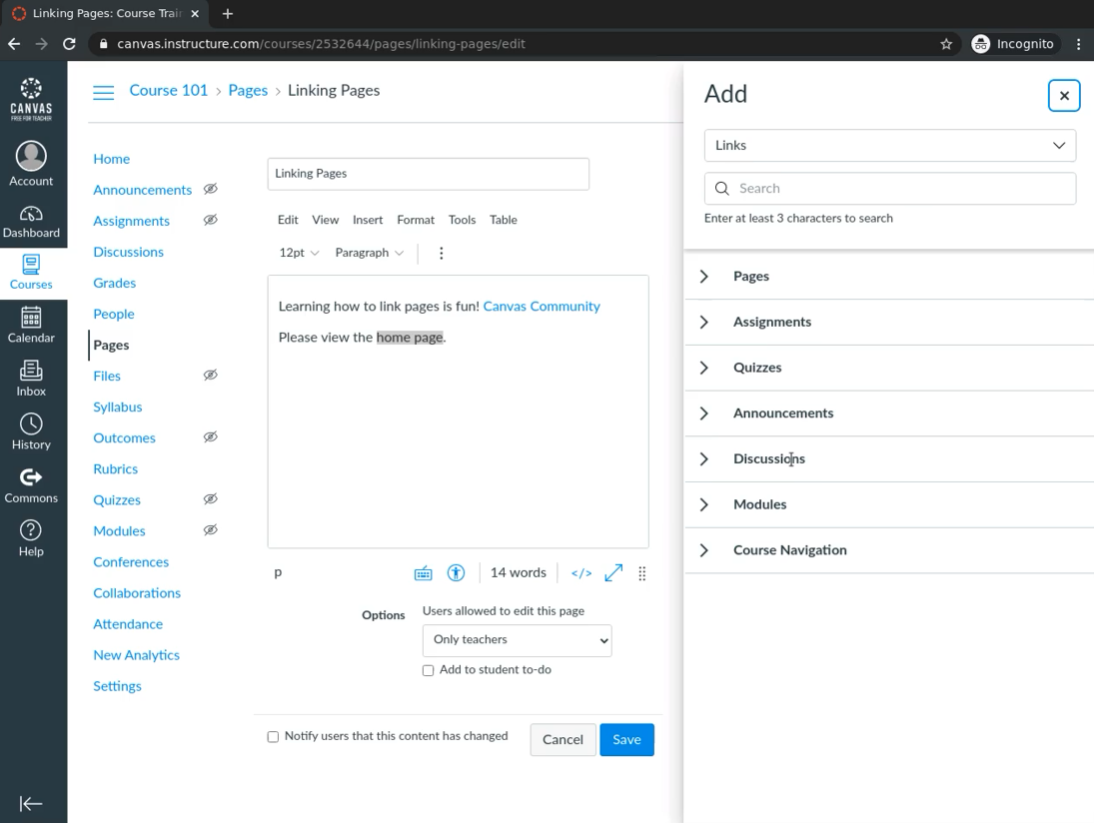1094x823 pixels.
Task: Click the Canvas Community link
Action: 541,306
